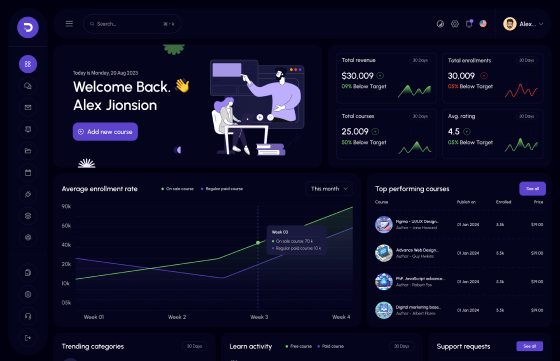Expand the Alex profile dropdown
Image resolution: width=560 pixels, height=361 pixels.
click(523, 24)
